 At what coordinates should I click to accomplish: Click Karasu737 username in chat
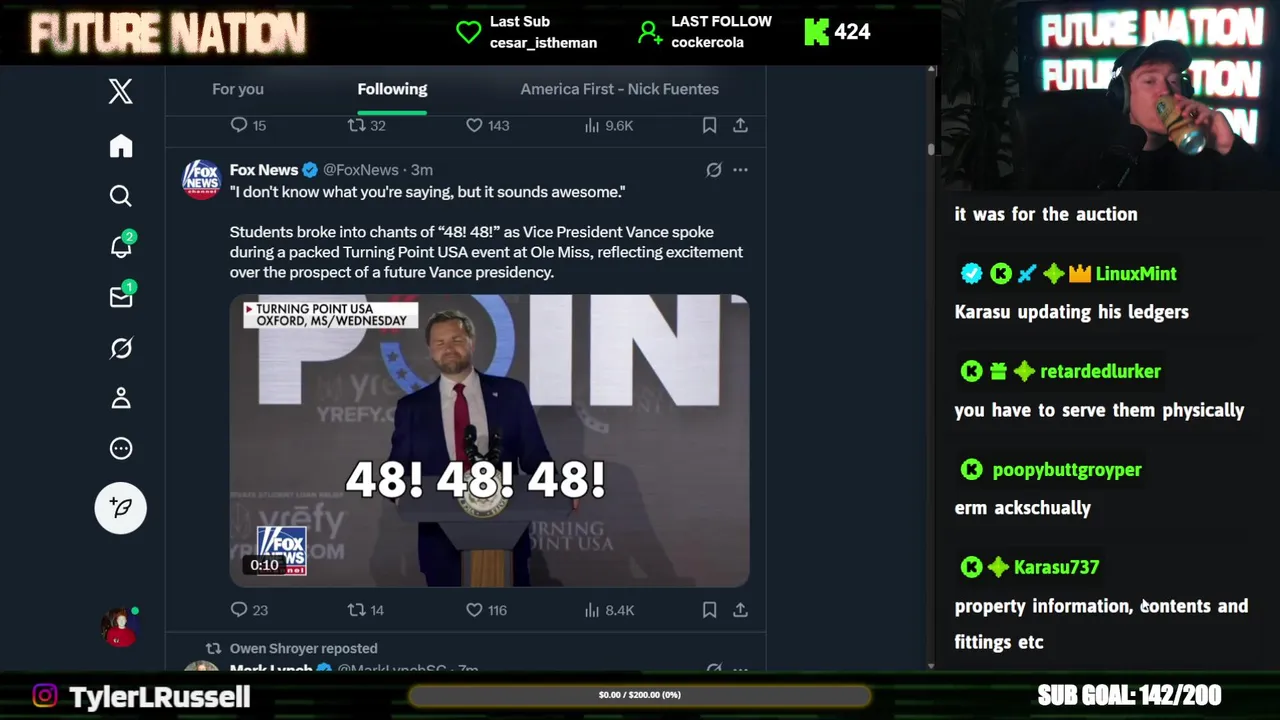(1056, 567)
